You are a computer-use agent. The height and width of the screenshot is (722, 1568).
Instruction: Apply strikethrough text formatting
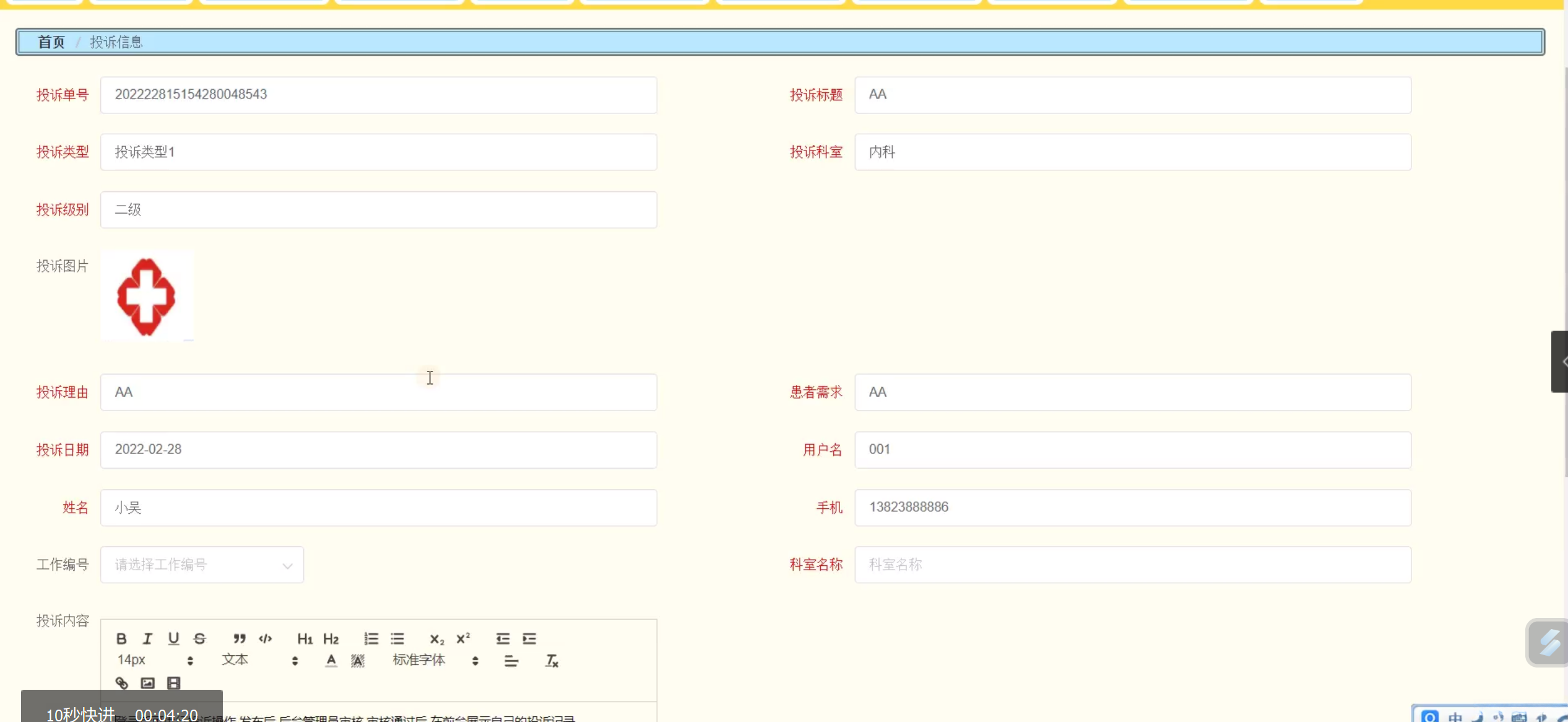click(199, 638)
